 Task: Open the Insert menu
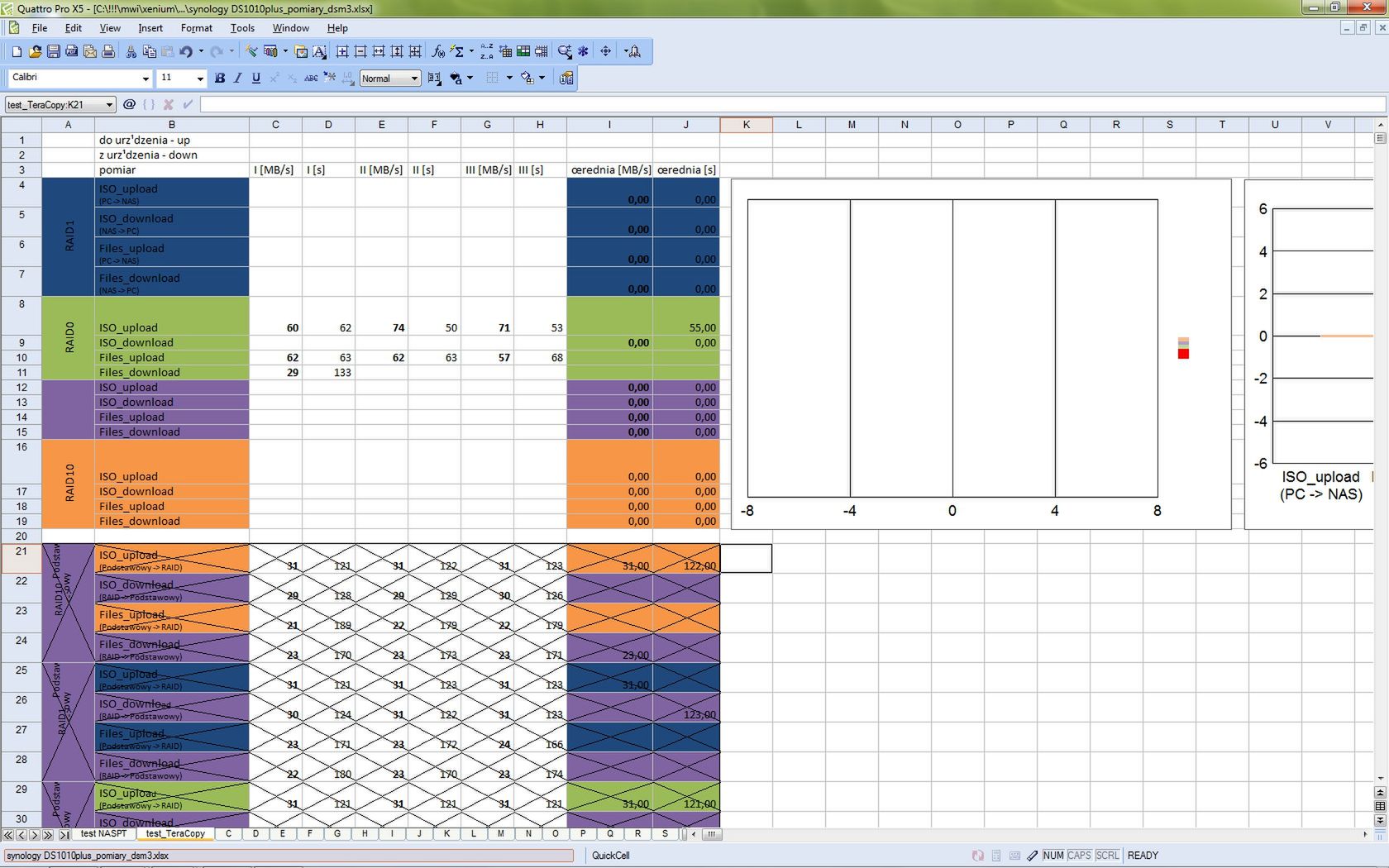pyautogui.click(x=150, y=28)
